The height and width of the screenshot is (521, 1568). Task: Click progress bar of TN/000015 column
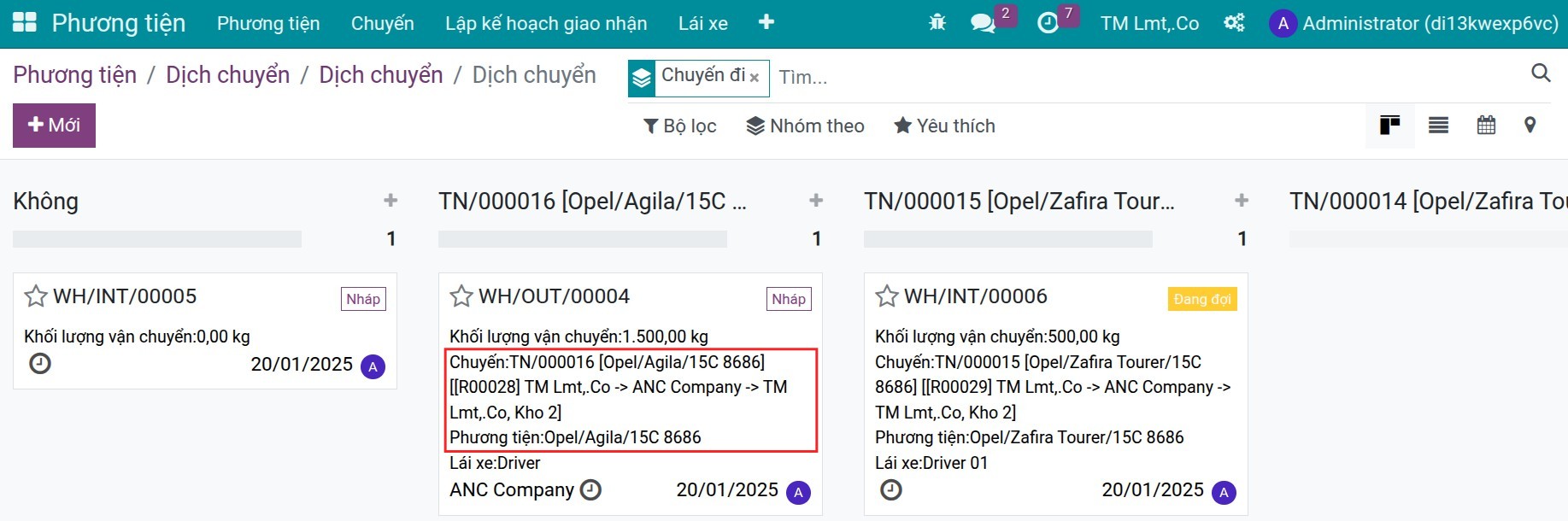point(1008,239)
